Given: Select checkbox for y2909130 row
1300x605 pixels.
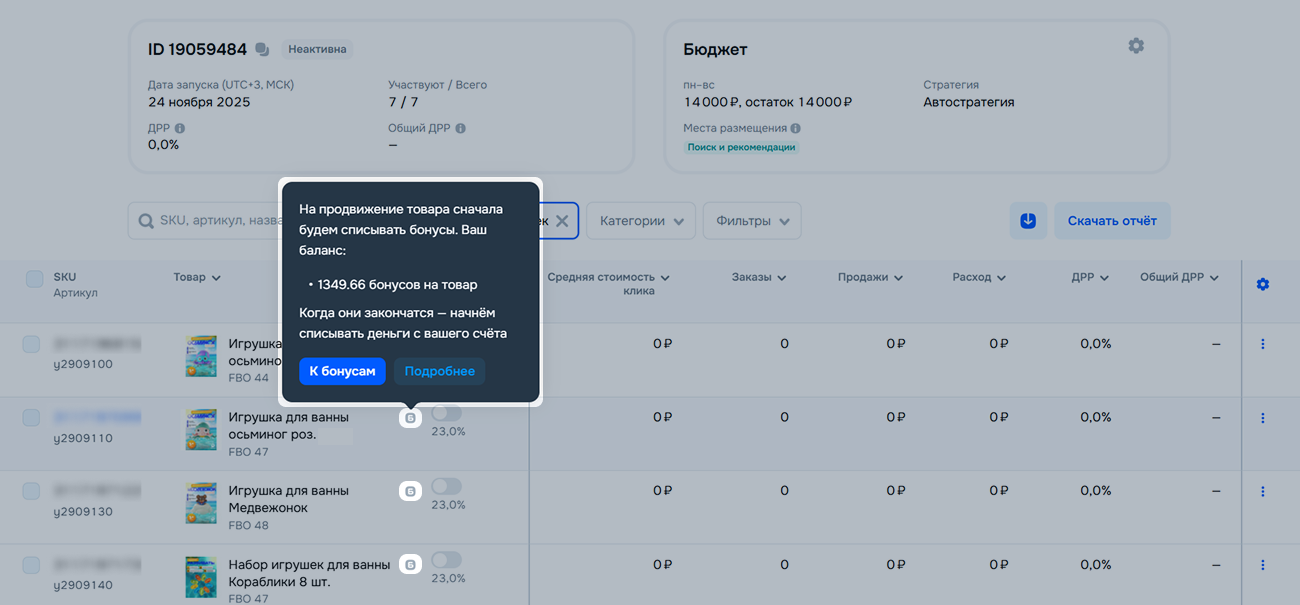Looking at the screenshot, I should tap(31, 491).
